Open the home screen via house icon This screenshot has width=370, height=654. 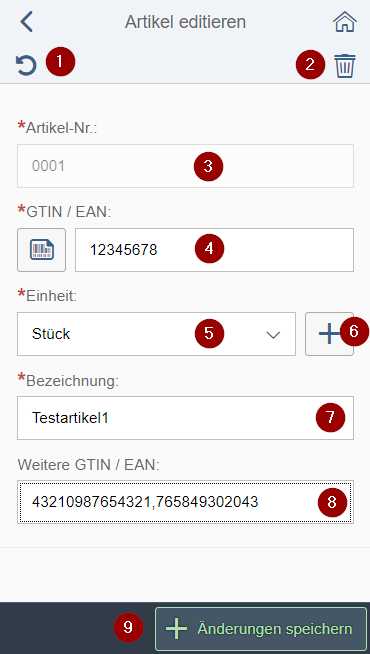point(345,22)
